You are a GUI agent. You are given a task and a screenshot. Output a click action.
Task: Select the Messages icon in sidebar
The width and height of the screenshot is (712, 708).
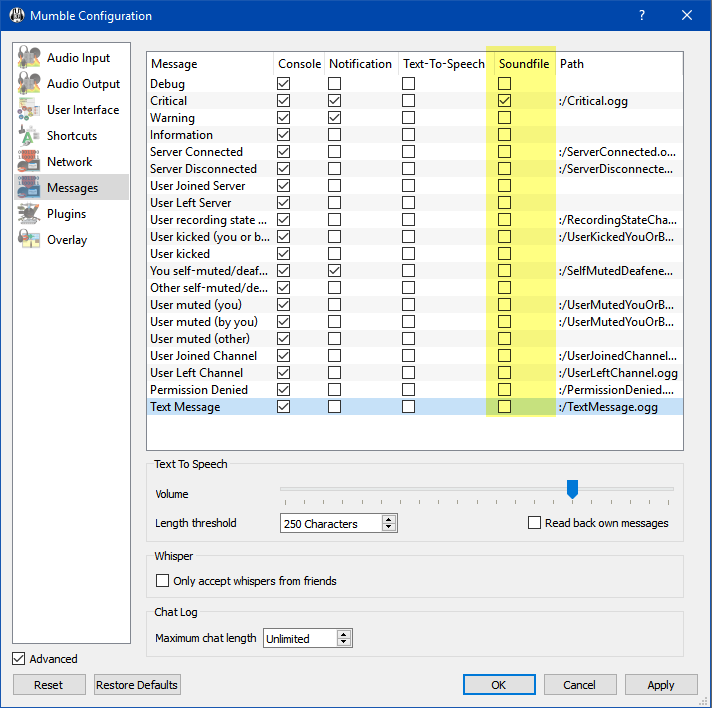29,187
